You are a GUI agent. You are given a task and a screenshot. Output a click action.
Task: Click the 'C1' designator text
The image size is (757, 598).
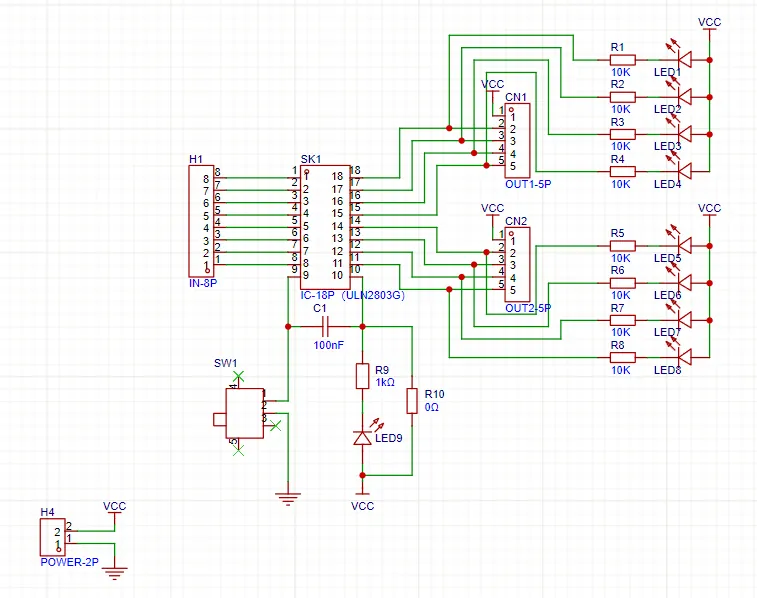(320, 308)
